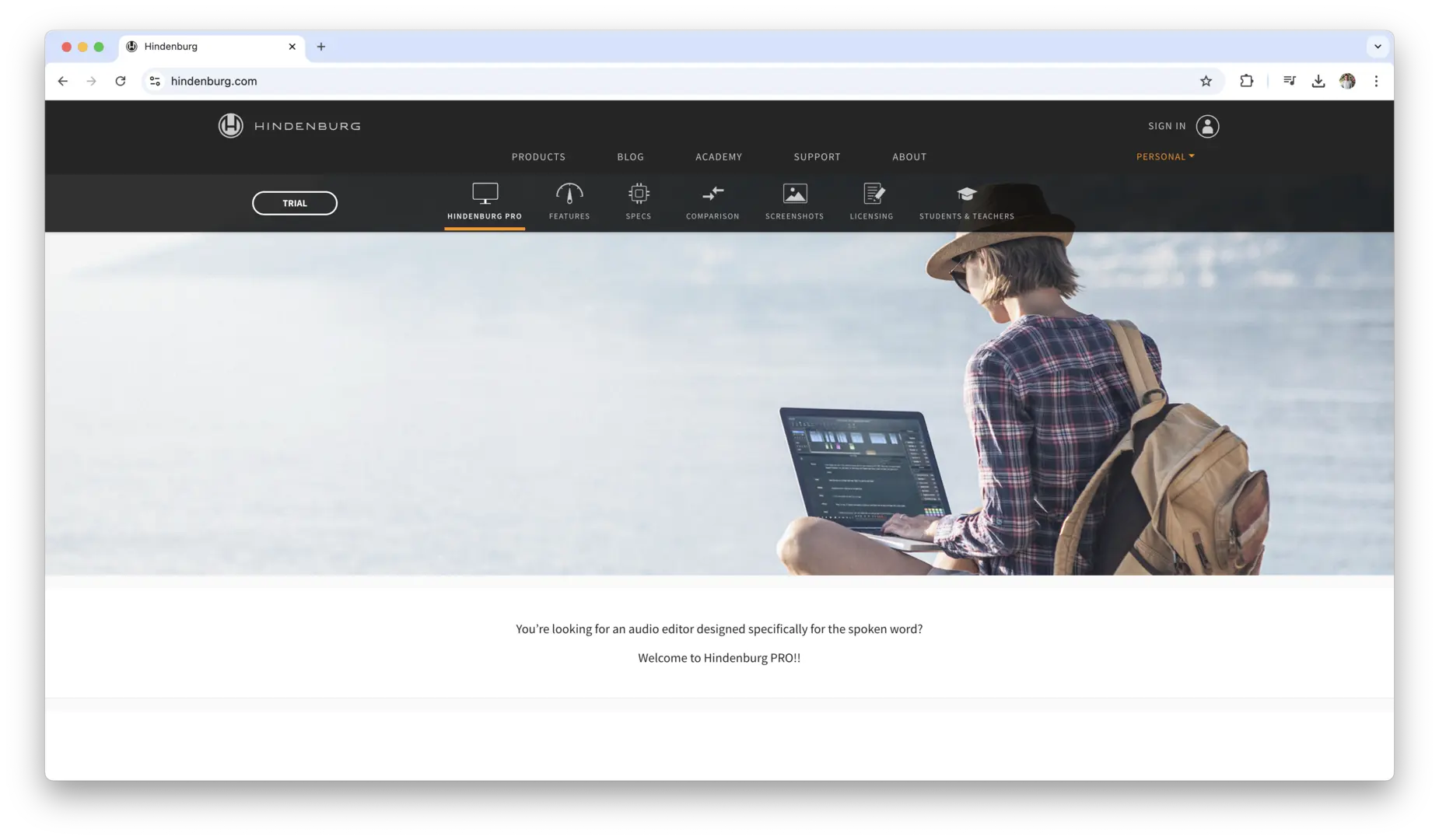Open the ACADEMY menu item
The width and height of the screenshot is (1439, 840).
719,157
